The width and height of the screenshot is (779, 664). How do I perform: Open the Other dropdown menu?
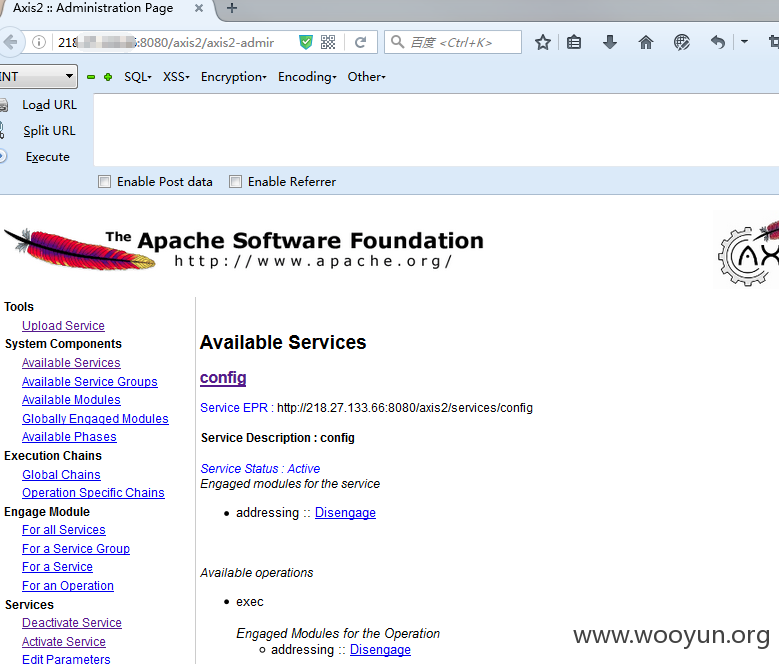(367, 77)
